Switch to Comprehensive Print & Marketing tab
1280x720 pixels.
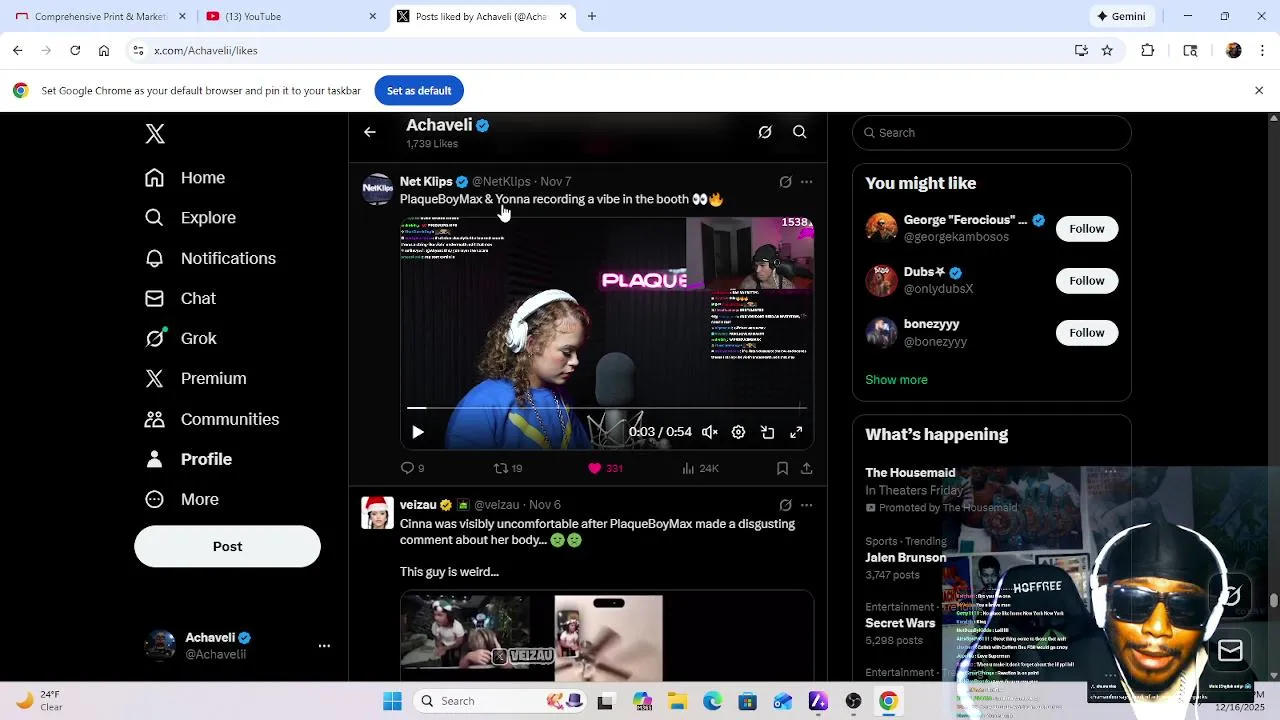100,16
